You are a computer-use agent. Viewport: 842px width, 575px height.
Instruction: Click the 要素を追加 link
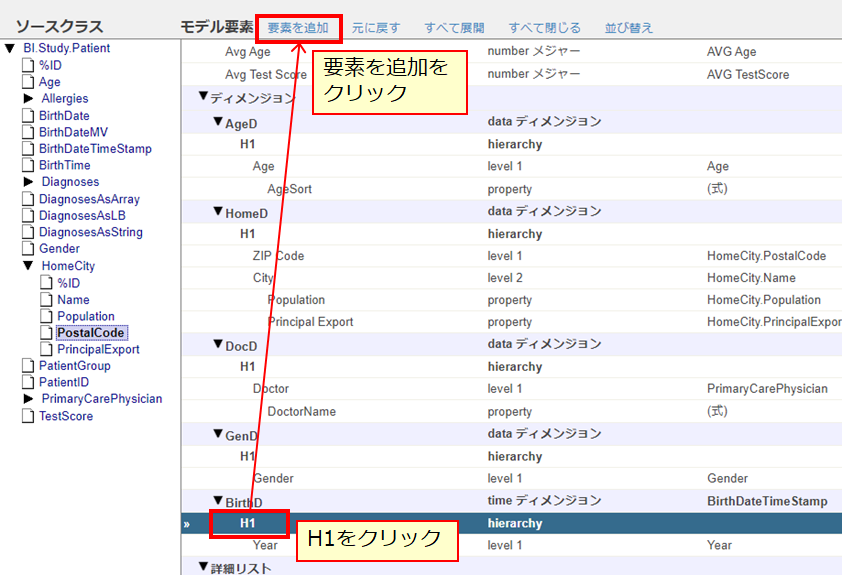click(297, 28)
